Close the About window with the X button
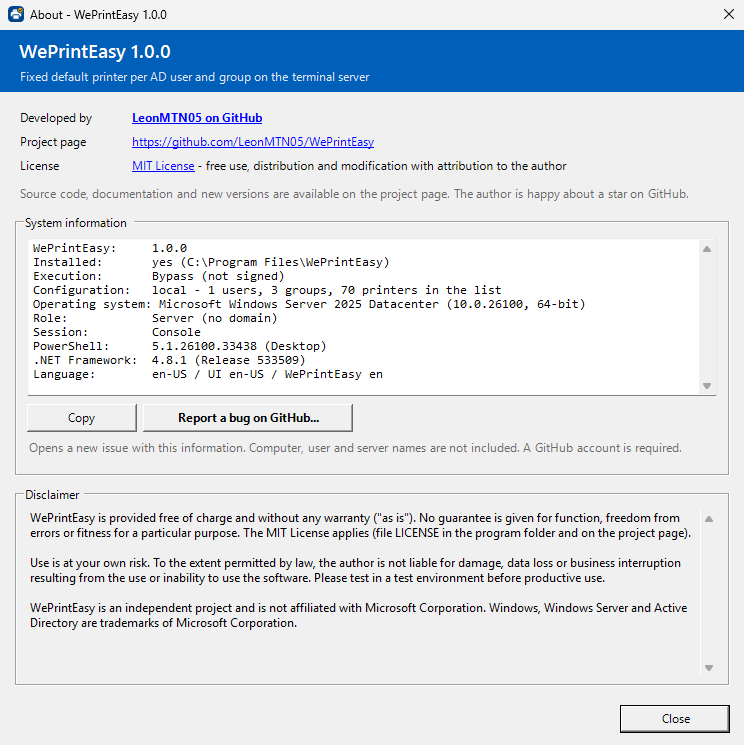744x745 pixels. (729, 14)
